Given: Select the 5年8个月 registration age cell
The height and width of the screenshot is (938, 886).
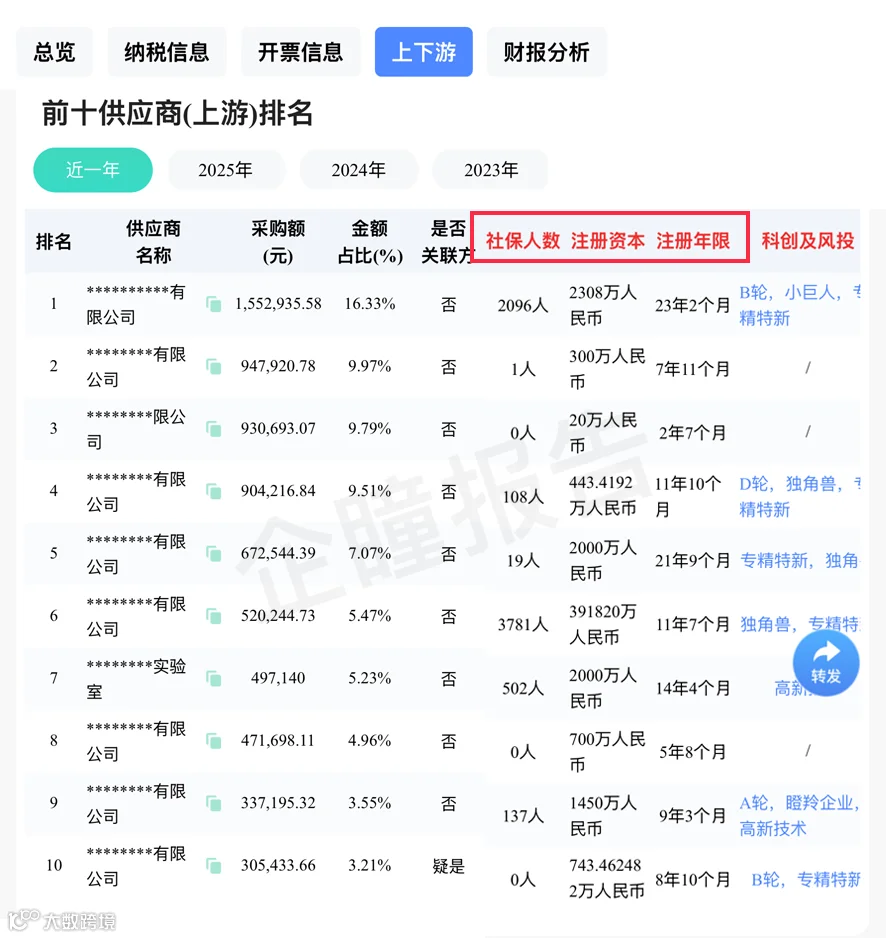Looking at the screenshot, I should tap(693, 751).
